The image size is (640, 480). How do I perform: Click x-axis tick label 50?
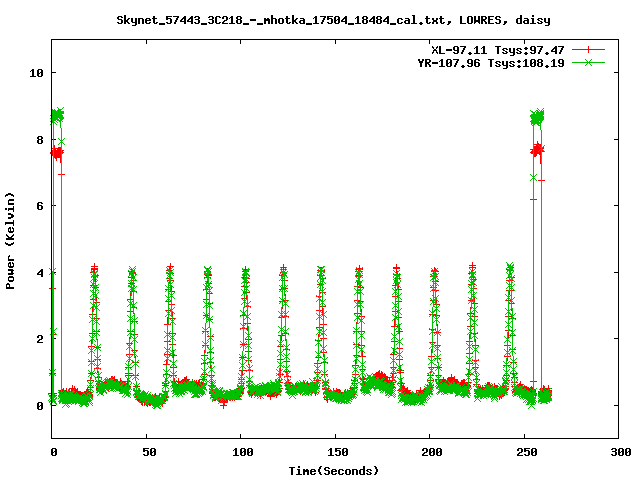coord(149,452)
